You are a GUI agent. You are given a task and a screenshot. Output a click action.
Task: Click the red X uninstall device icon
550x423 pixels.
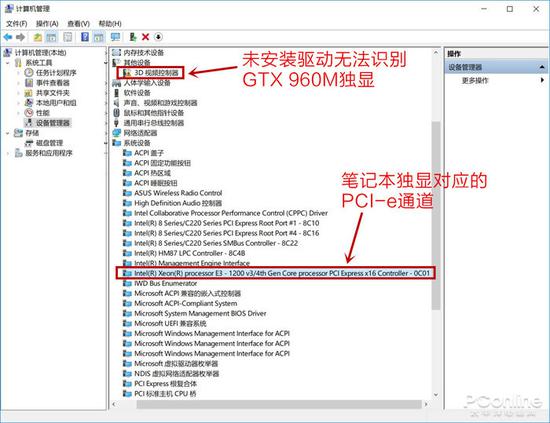pos(146,37)
